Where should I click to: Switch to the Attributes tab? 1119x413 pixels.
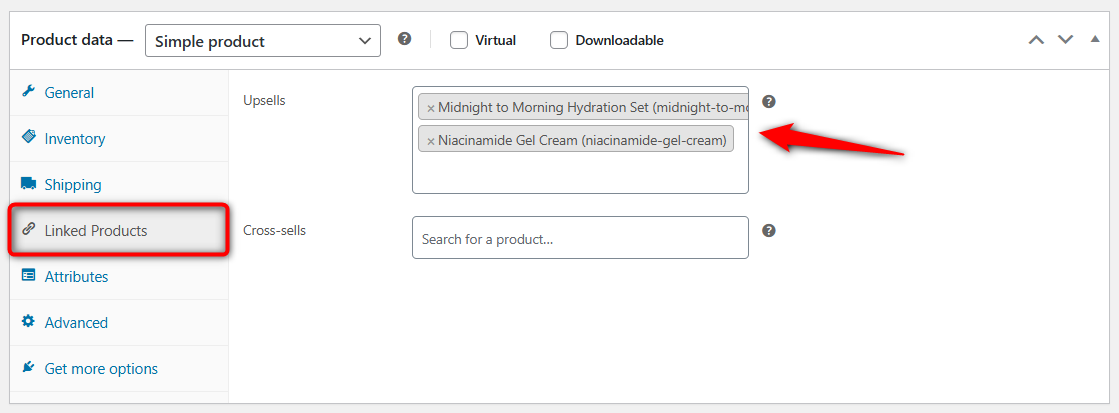pyautogui.click(x=76, y=277)
